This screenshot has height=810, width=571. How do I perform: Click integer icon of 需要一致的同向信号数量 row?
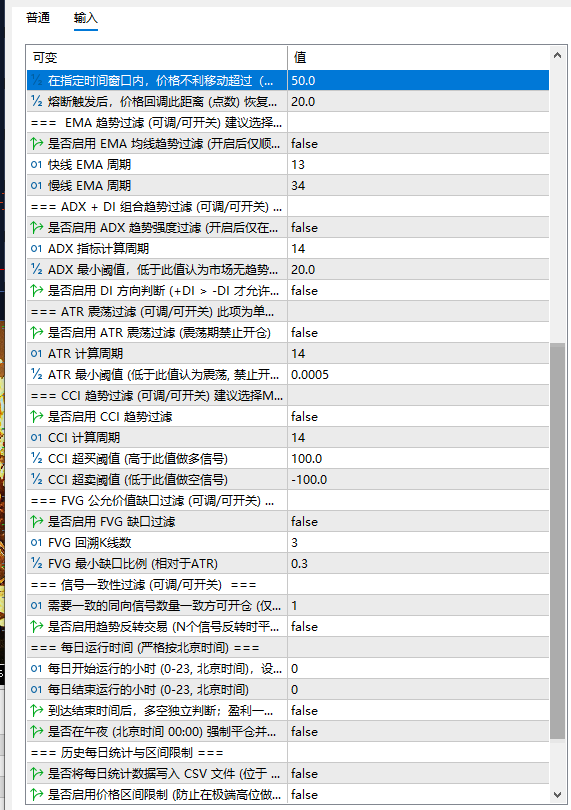[36, 605]
